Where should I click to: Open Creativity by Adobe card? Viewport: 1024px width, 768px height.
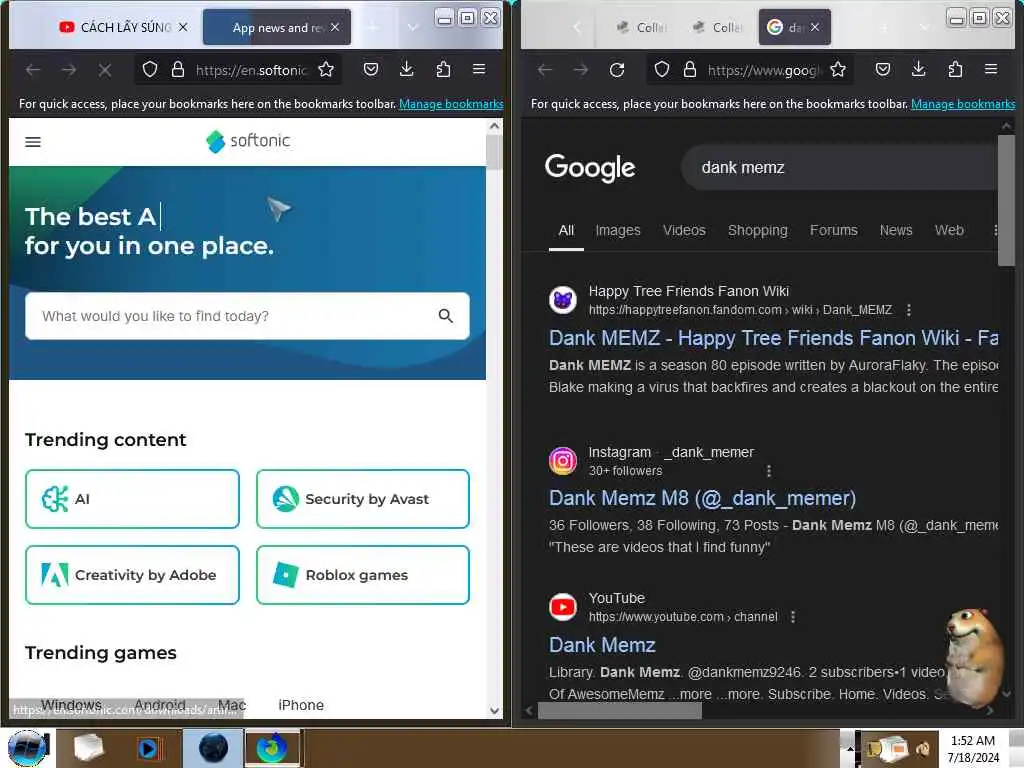[x=133, y=575]
